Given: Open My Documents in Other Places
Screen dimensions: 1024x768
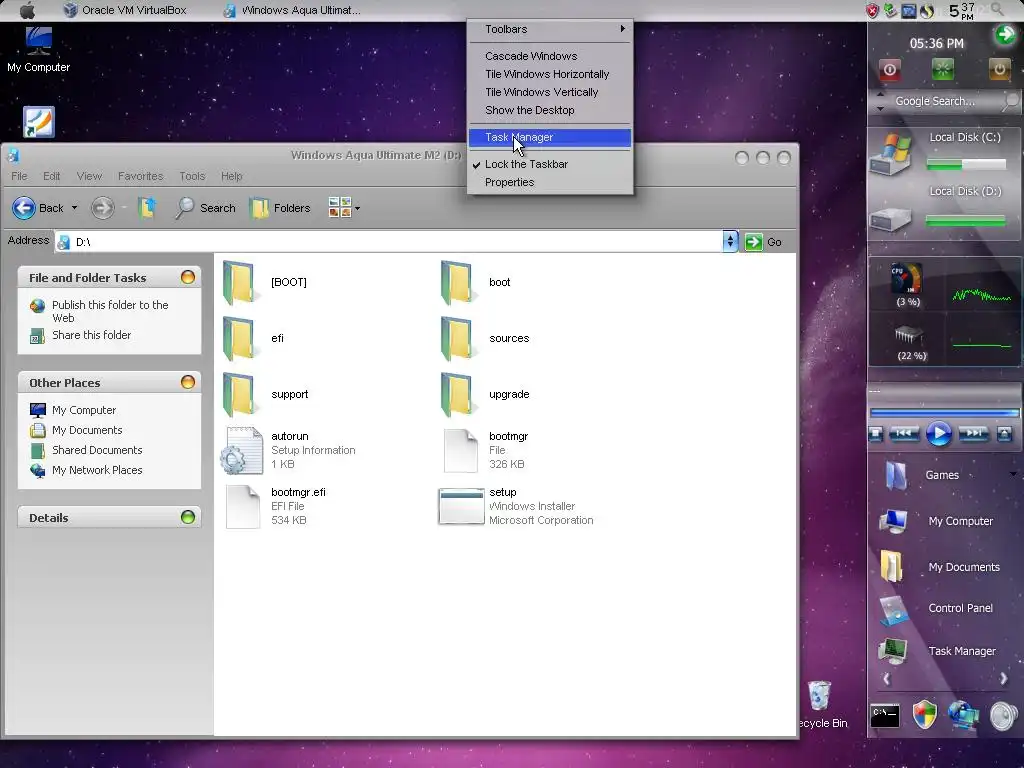Looking at the screenshot, I should [x=87, y=430].
